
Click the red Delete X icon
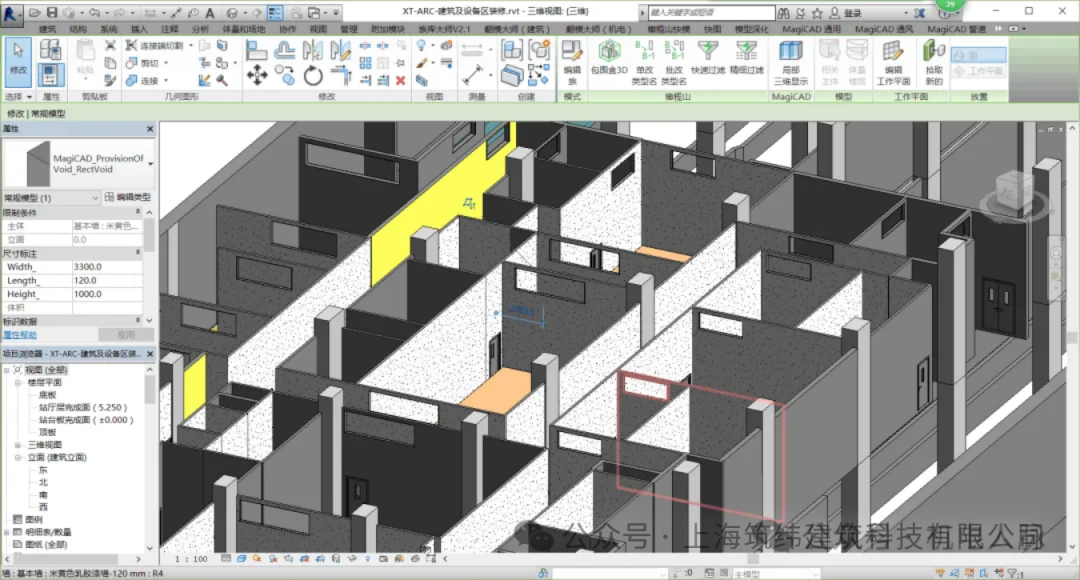400,81
